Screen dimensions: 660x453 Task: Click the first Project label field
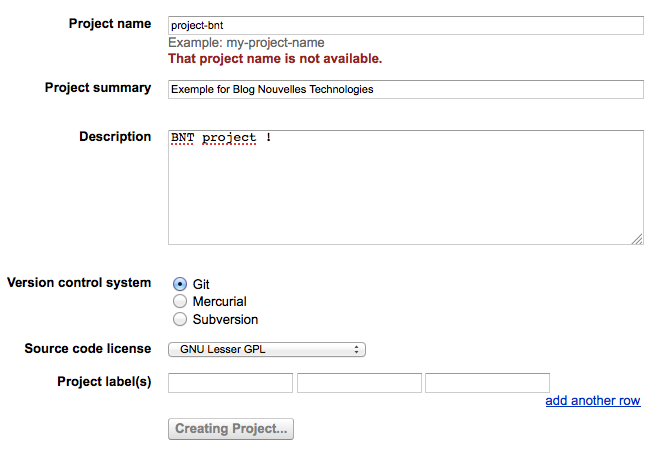[x=230, y=382]
